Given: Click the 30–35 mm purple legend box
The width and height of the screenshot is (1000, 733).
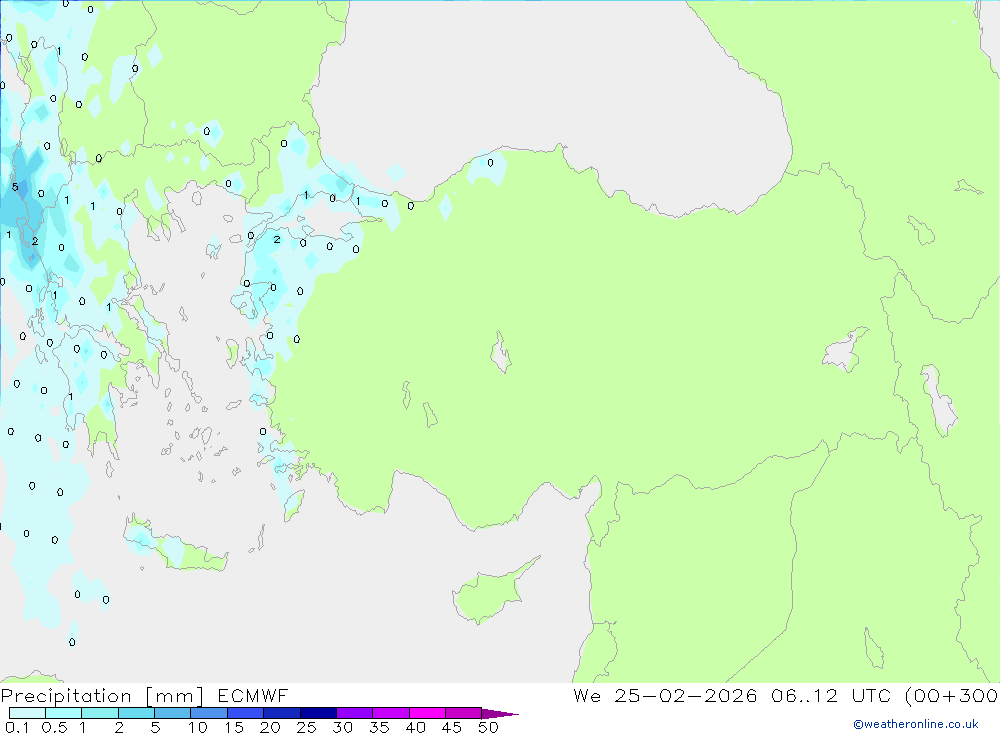Looking at the screenshot, I should coord(355,713).
